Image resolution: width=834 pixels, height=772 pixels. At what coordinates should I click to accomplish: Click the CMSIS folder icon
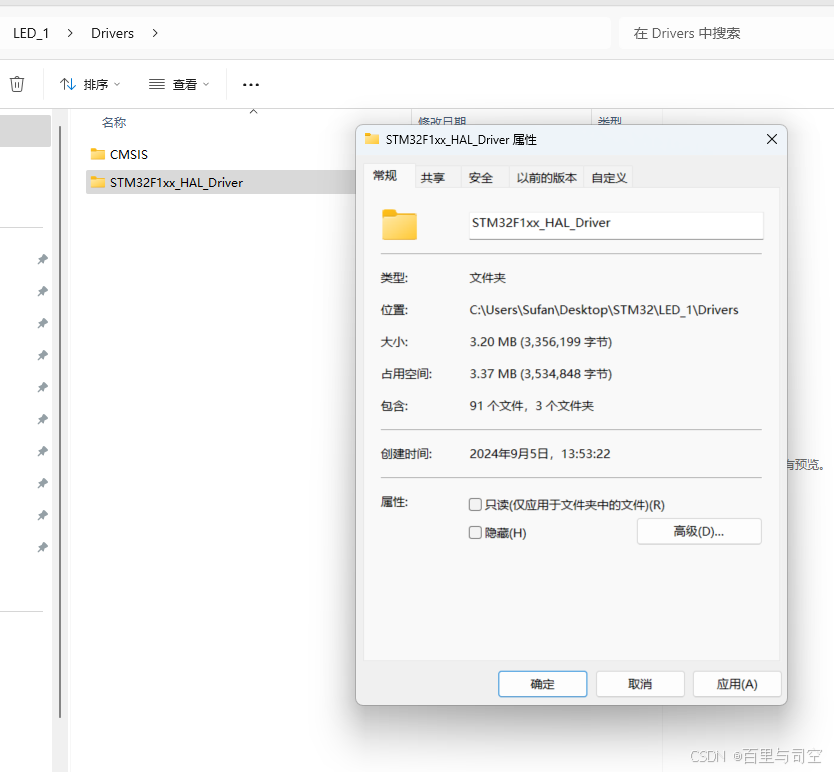pyautogui.click(x=97, y=154)
